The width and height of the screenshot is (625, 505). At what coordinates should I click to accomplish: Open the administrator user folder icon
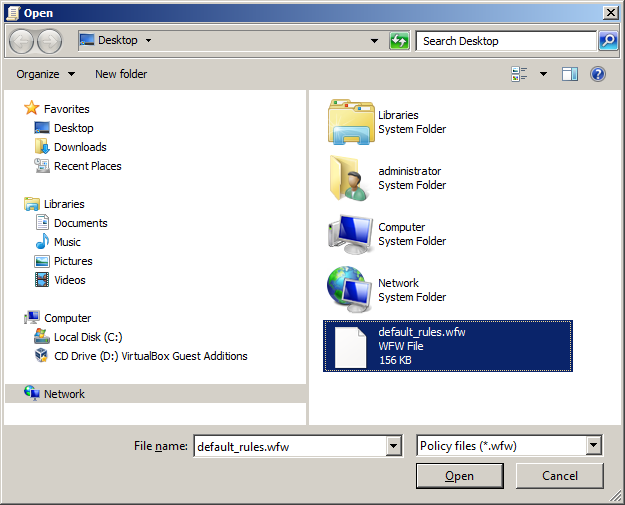pos(350,178)
